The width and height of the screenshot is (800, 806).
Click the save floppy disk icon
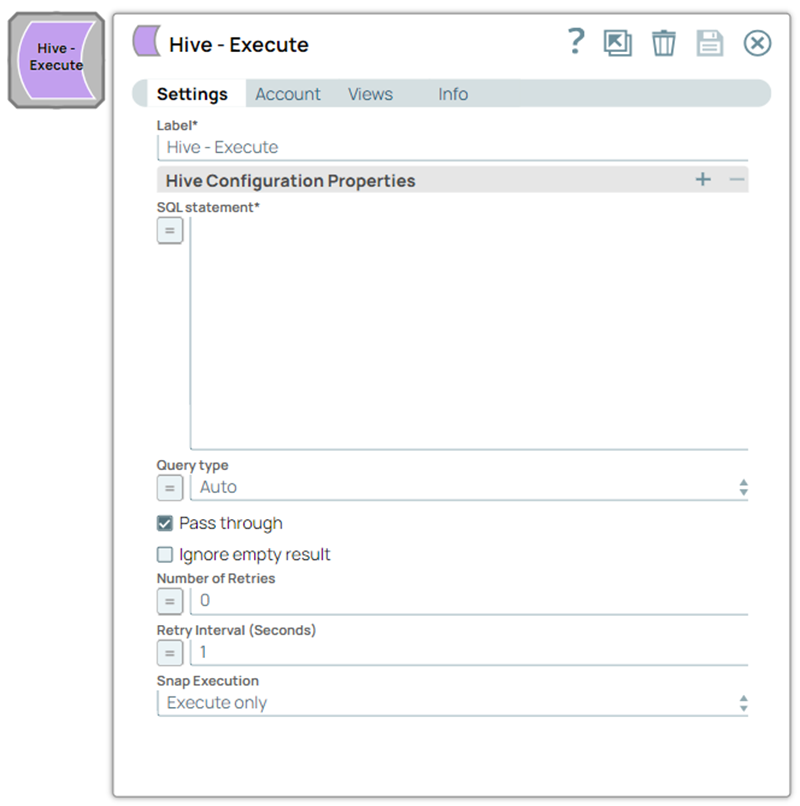pos(710,43)
